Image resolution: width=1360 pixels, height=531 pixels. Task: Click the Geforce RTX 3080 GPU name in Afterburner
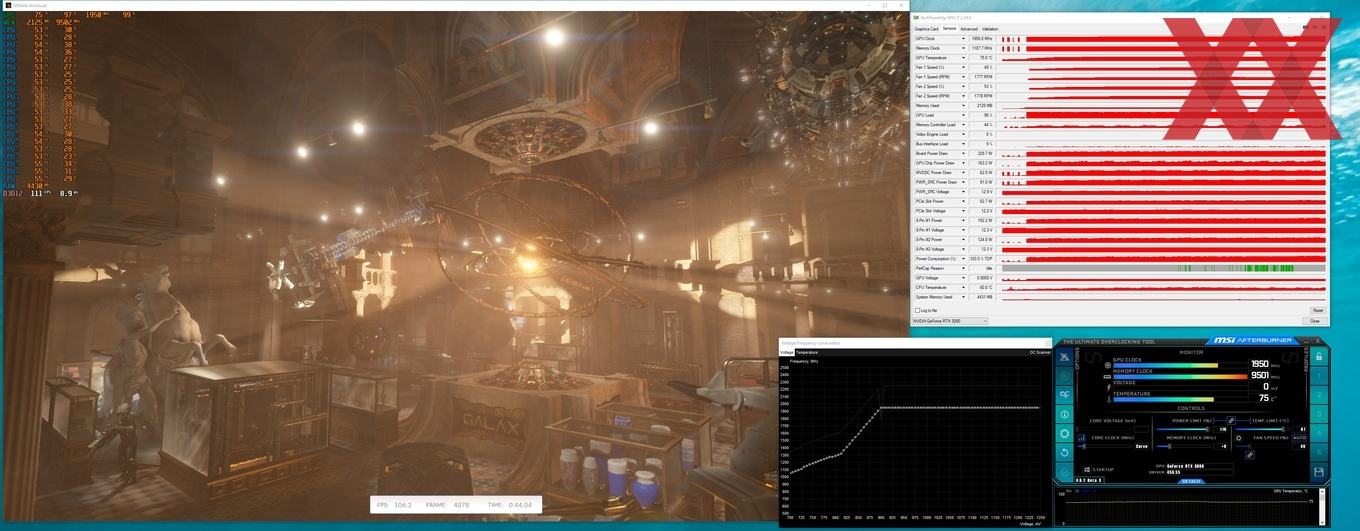[x=1186, y=466]
